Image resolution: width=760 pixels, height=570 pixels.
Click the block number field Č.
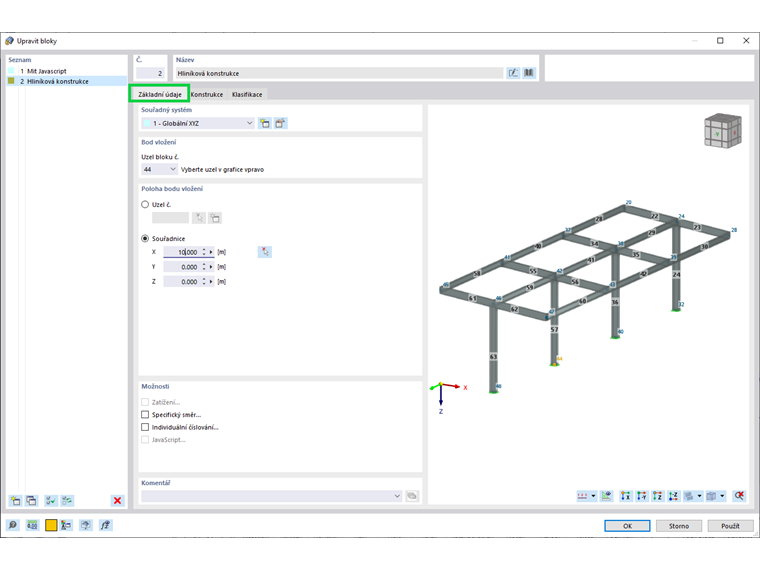[x=150, y=73]
